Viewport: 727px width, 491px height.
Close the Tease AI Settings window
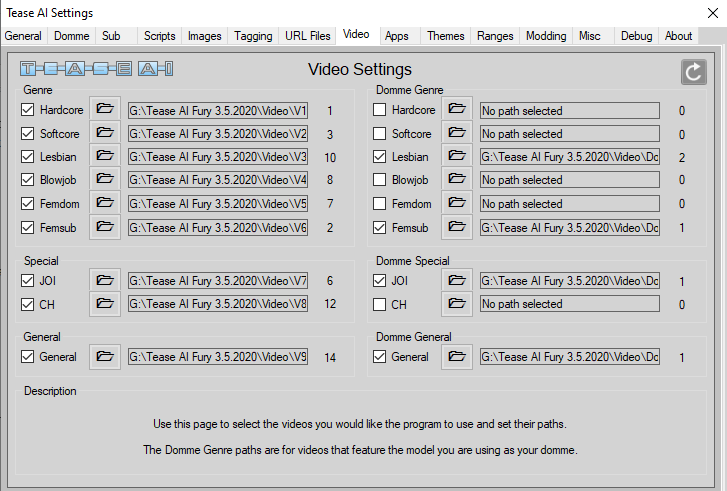pos(713,13)
